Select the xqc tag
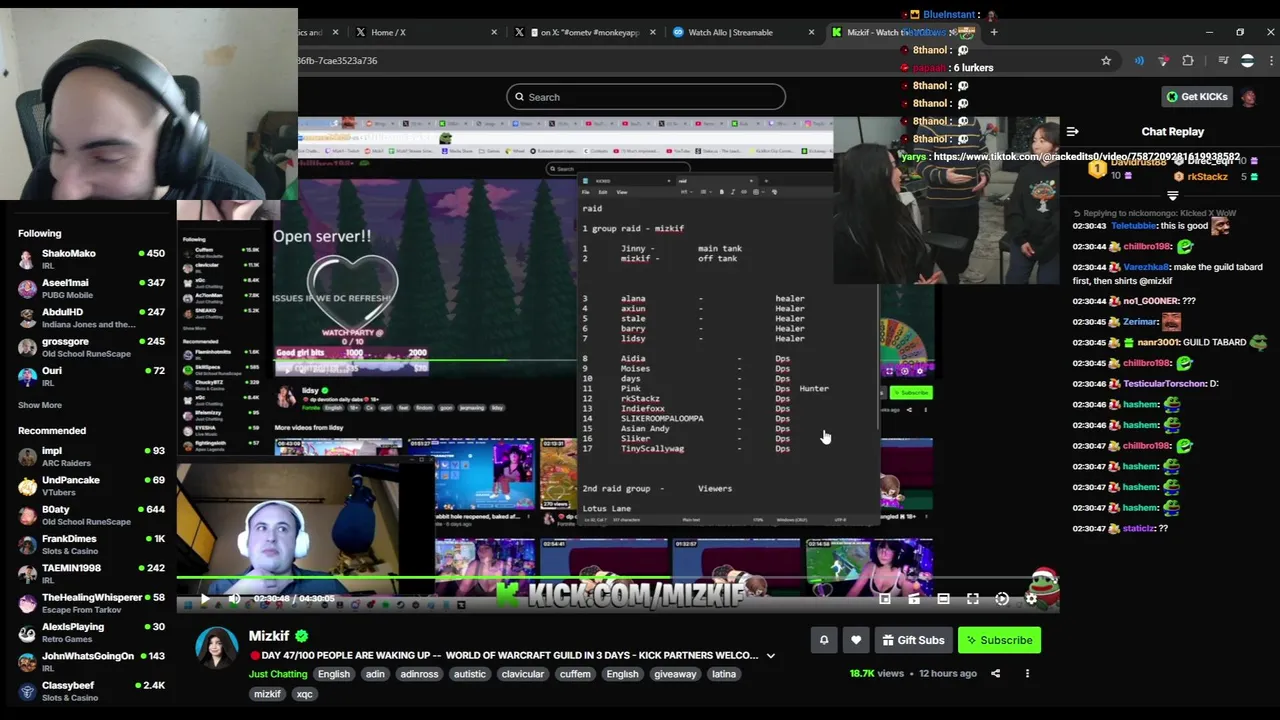The height and width of the screenshot is (720, 1280). [304, 694]
